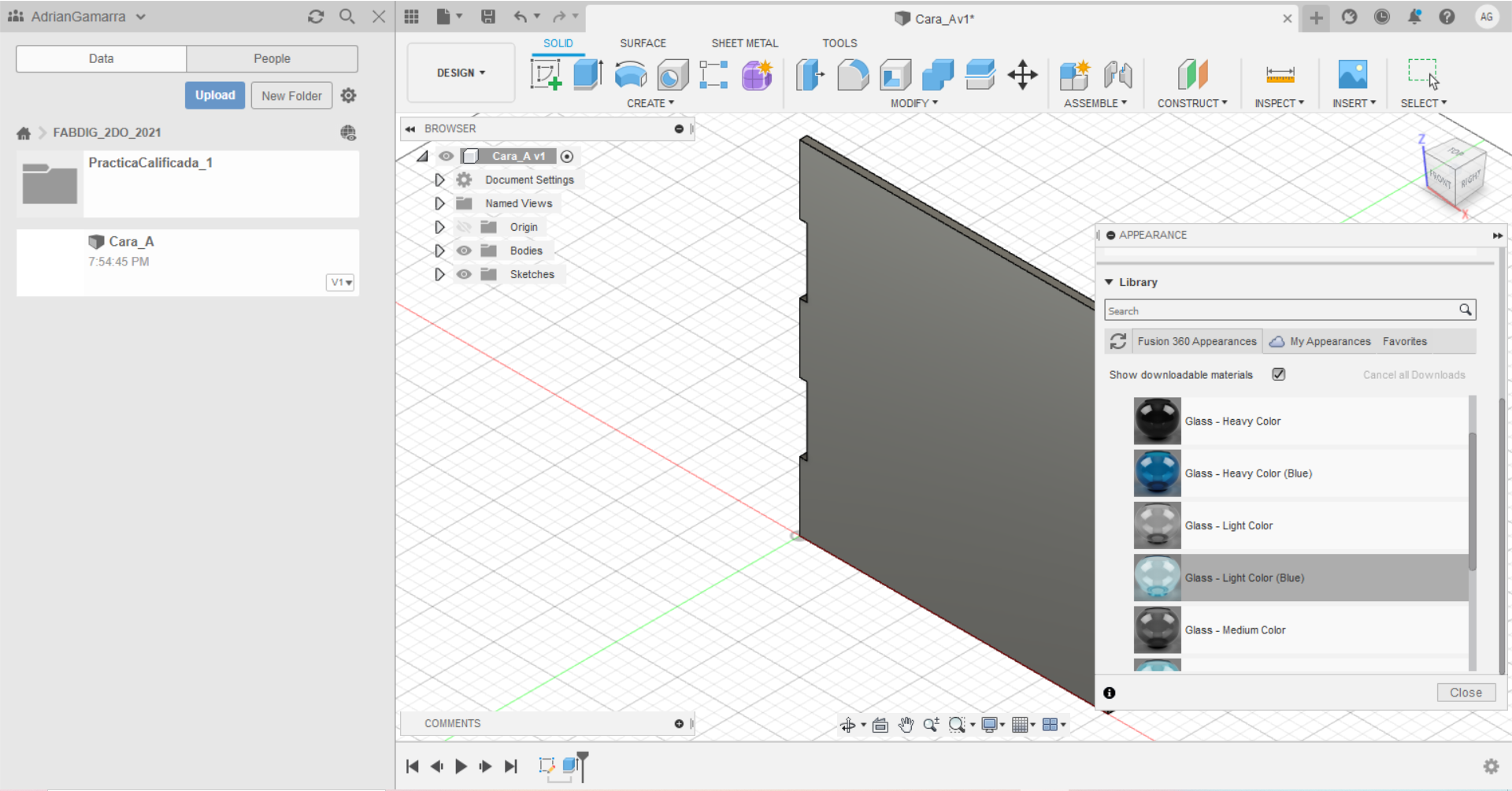Select the Revolve tool icon
Screen dimensions: 1512x791
(630, 75)
